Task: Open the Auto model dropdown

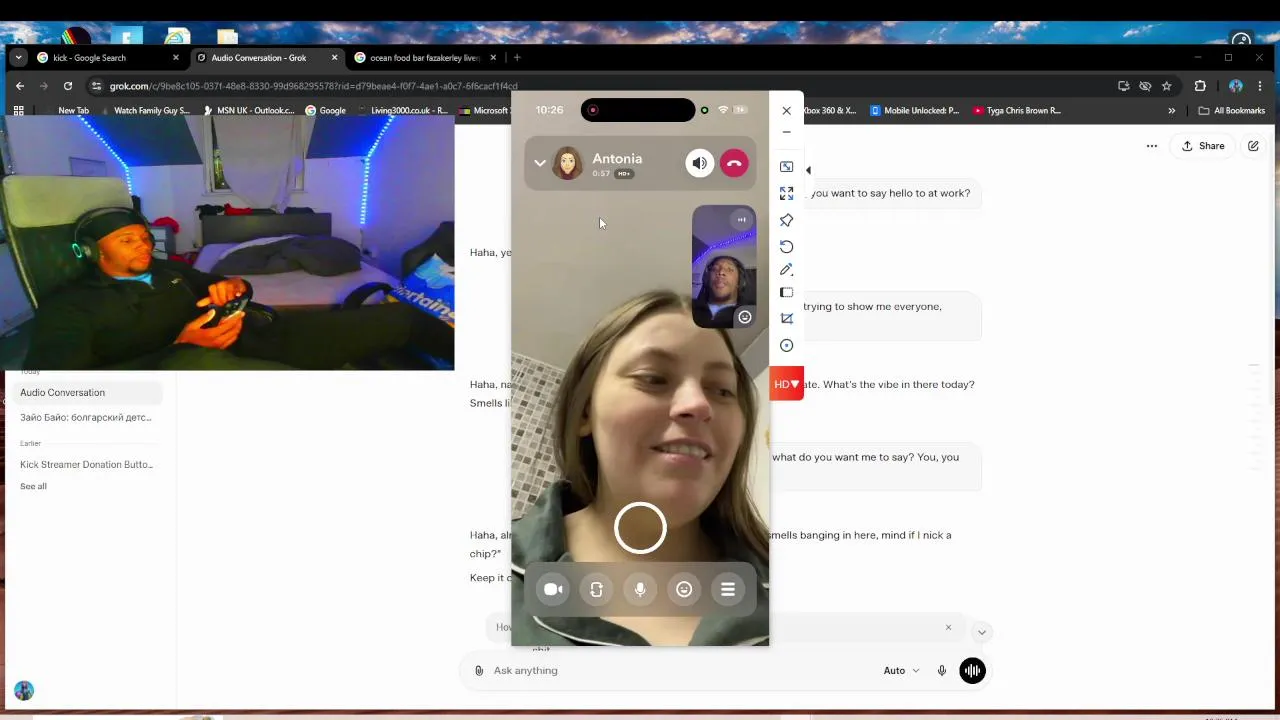Action: pos(901,671)
